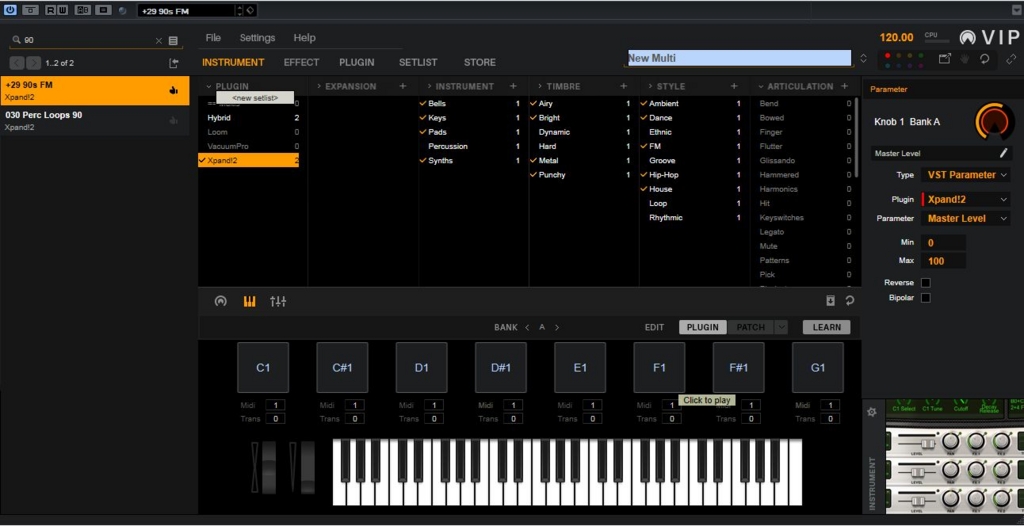This screenshot has width=1024, height=526.
Task: Open dropdown arrow next to PATCH
Action: click(x=781, y=327)
